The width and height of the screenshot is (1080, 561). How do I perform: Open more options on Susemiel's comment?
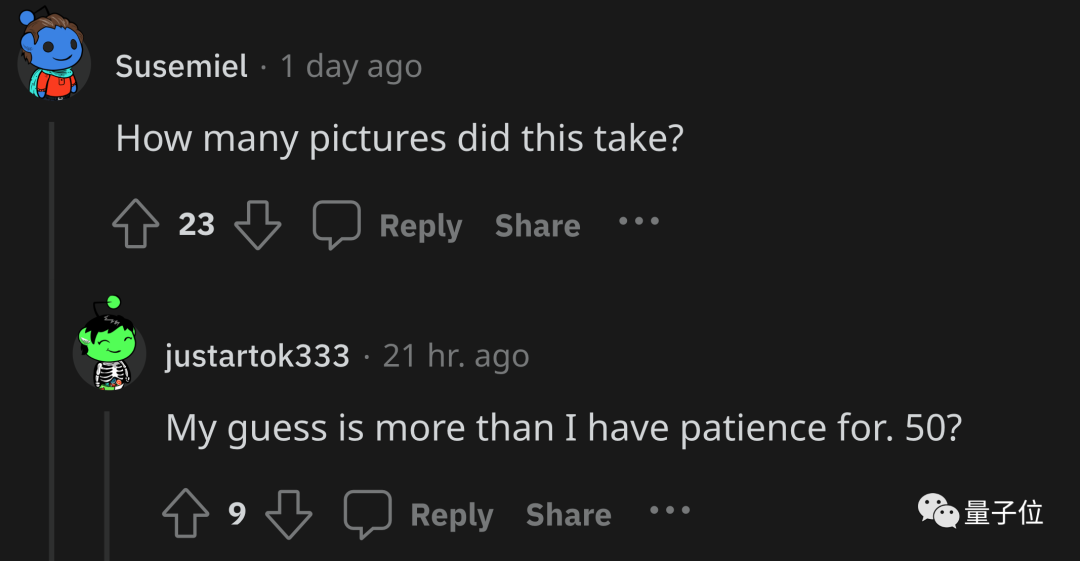point(638,221)
